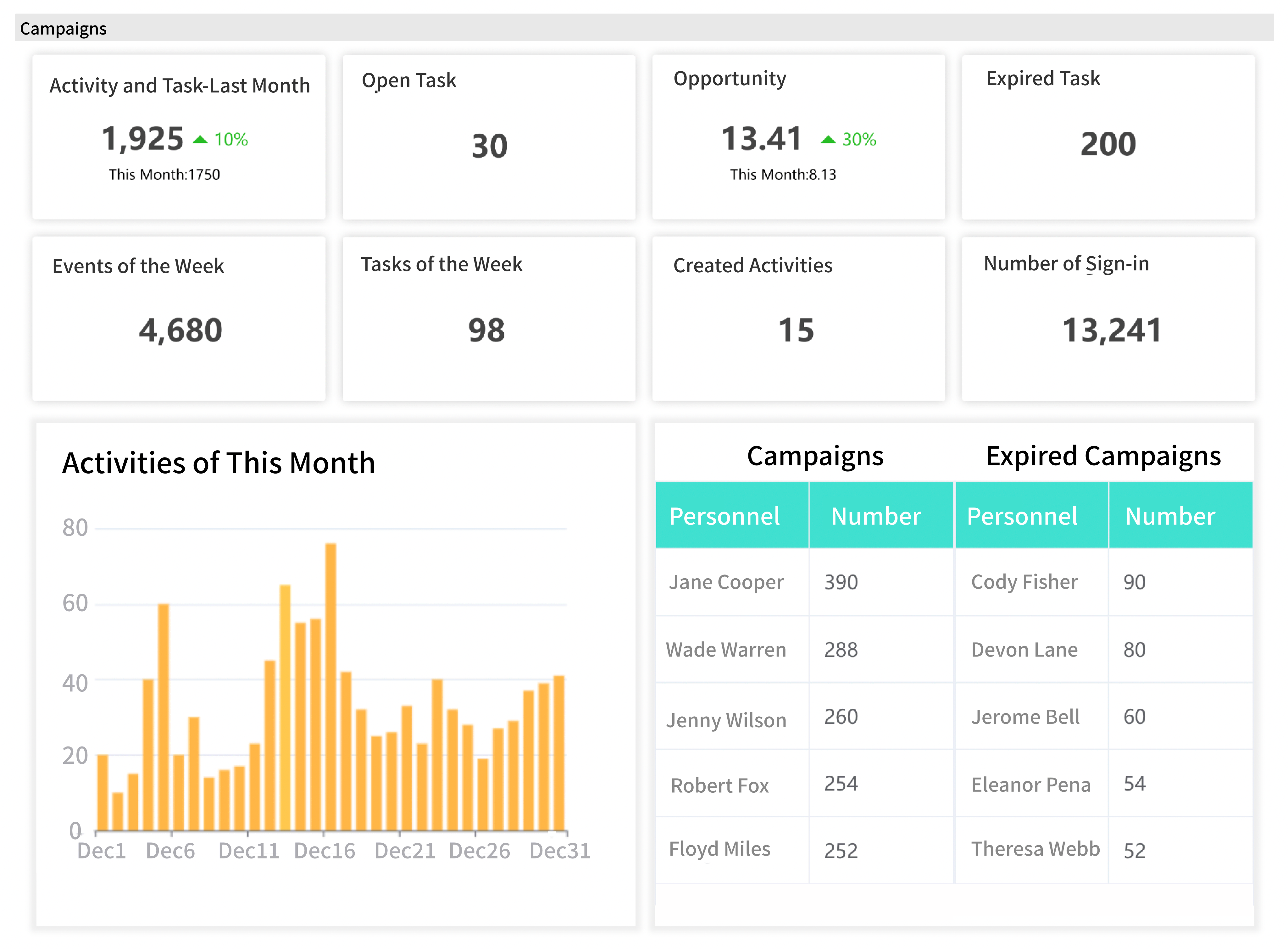The width and height of the screenshot is (1288, 949).
Task: Open the Campaigns tab header
Action: click(x=63, y=28)
